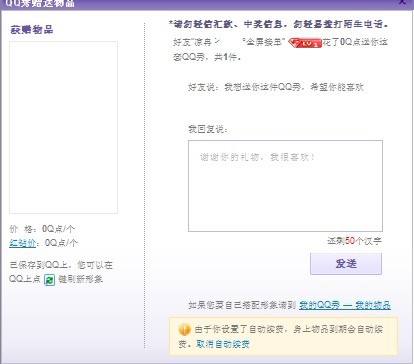Click the 我回复说 label

tap(208, 129)
